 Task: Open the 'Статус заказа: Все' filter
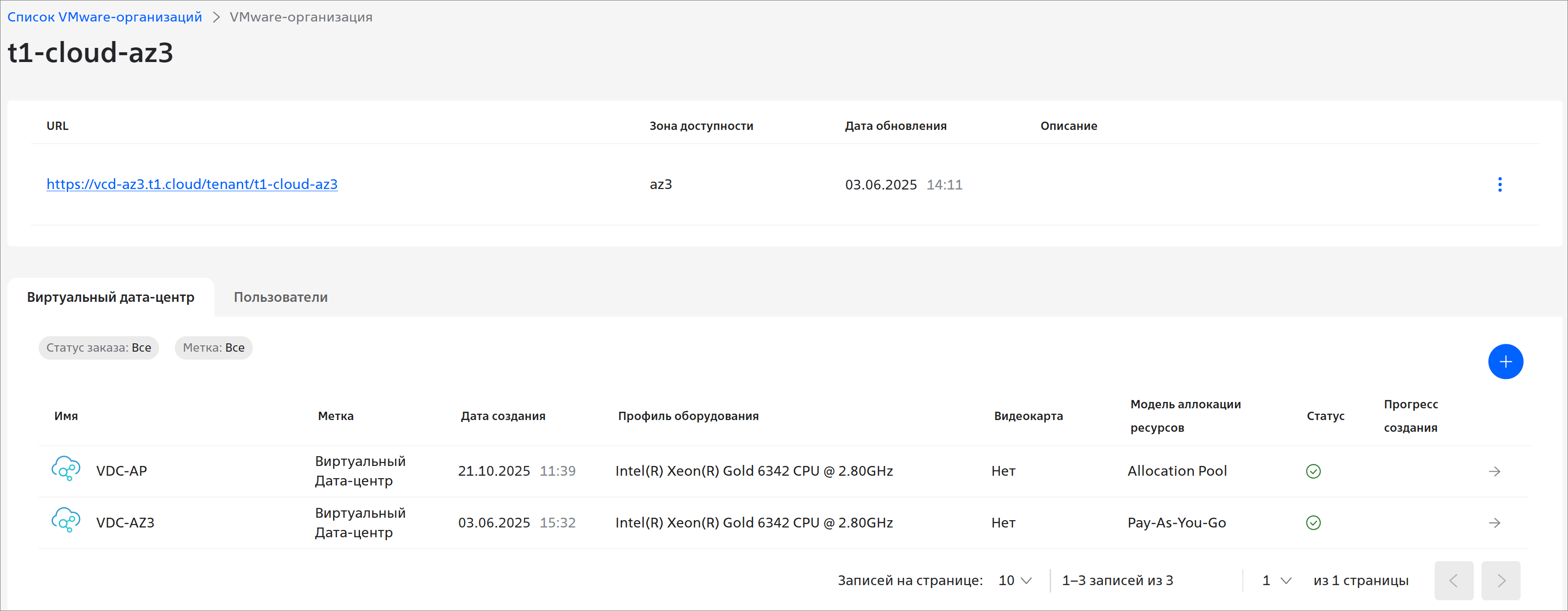point(99,348)
